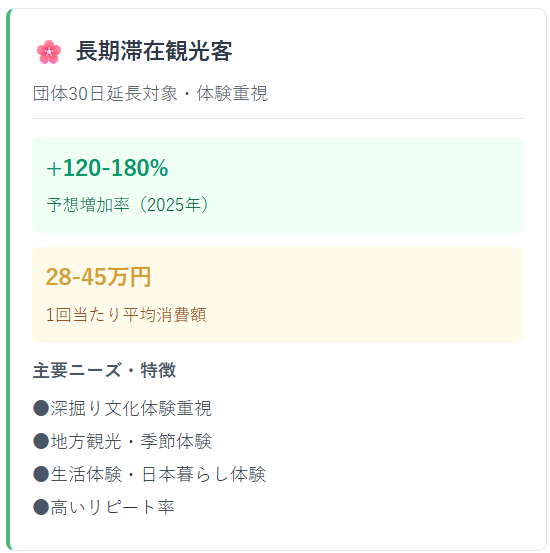Image resolution: width=550 pixels, height=553 pixels.
Task: Click the 主要ニーズ・特徴 heading
Action: point(104,370)
